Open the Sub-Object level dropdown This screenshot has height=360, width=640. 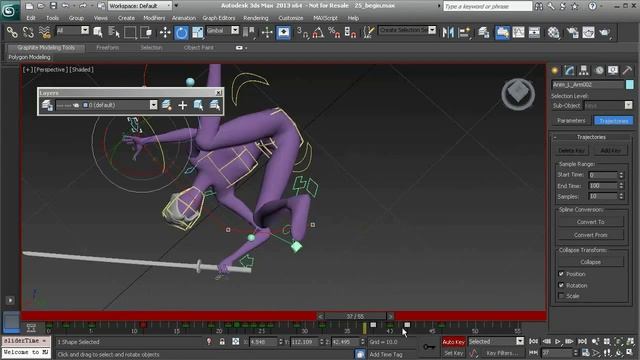click(608, 105)
